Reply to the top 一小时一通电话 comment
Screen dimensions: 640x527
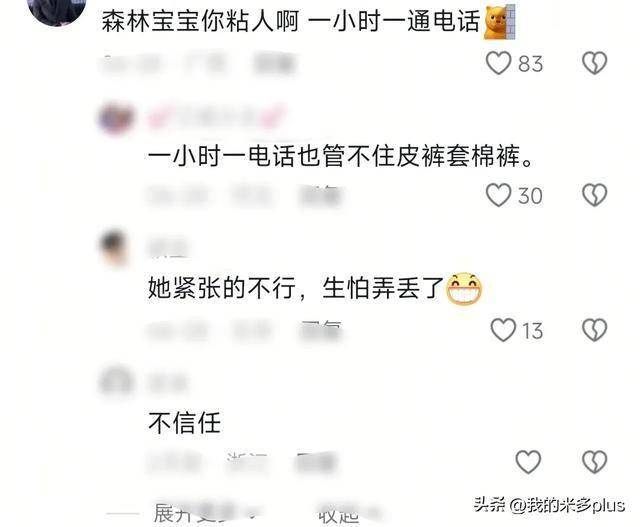click(x=274, y=64)
